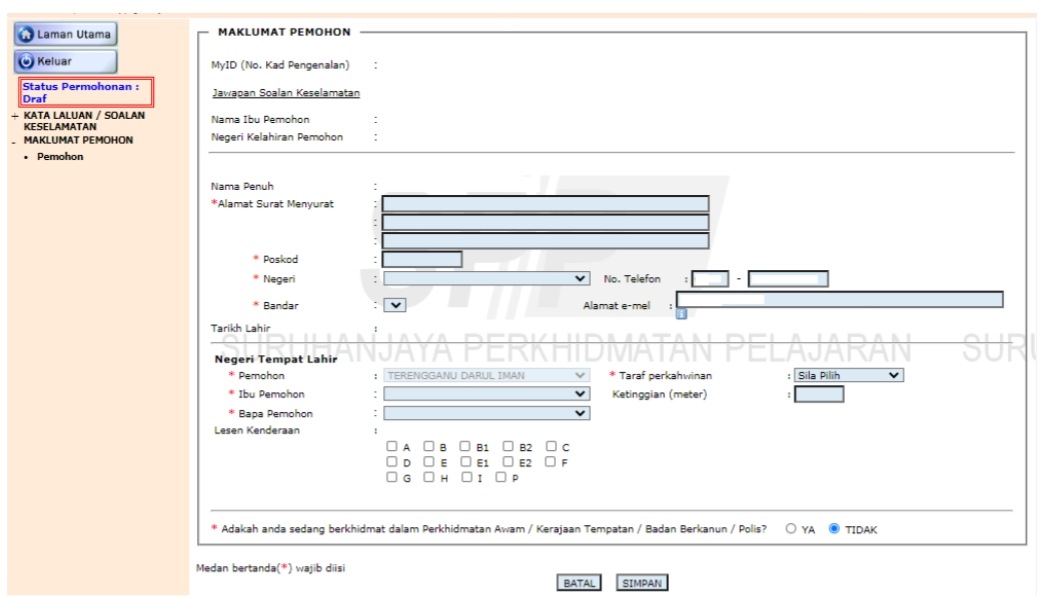
Task: Open the Pemohon Terengganu Darul Iman dropdown
Action: [x=486, y=376]
